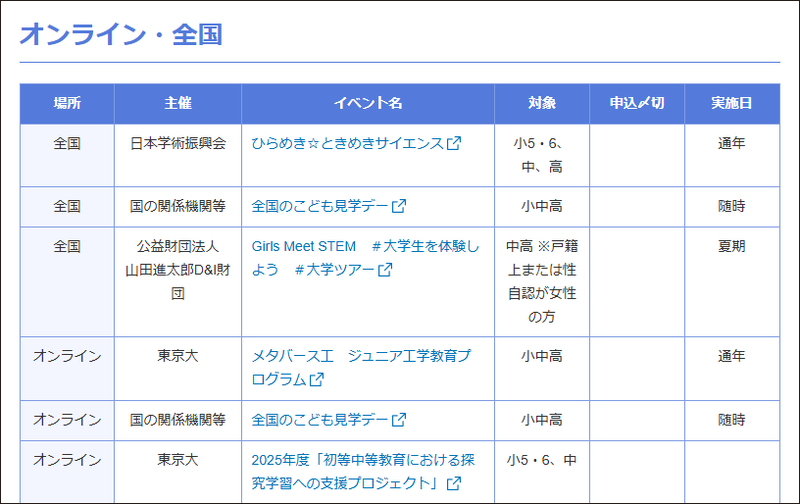The width and height of the screenshot is (800, 504).
Task: Click the external-link icon in the 全国 こども見学デー row
Action: 399,206
